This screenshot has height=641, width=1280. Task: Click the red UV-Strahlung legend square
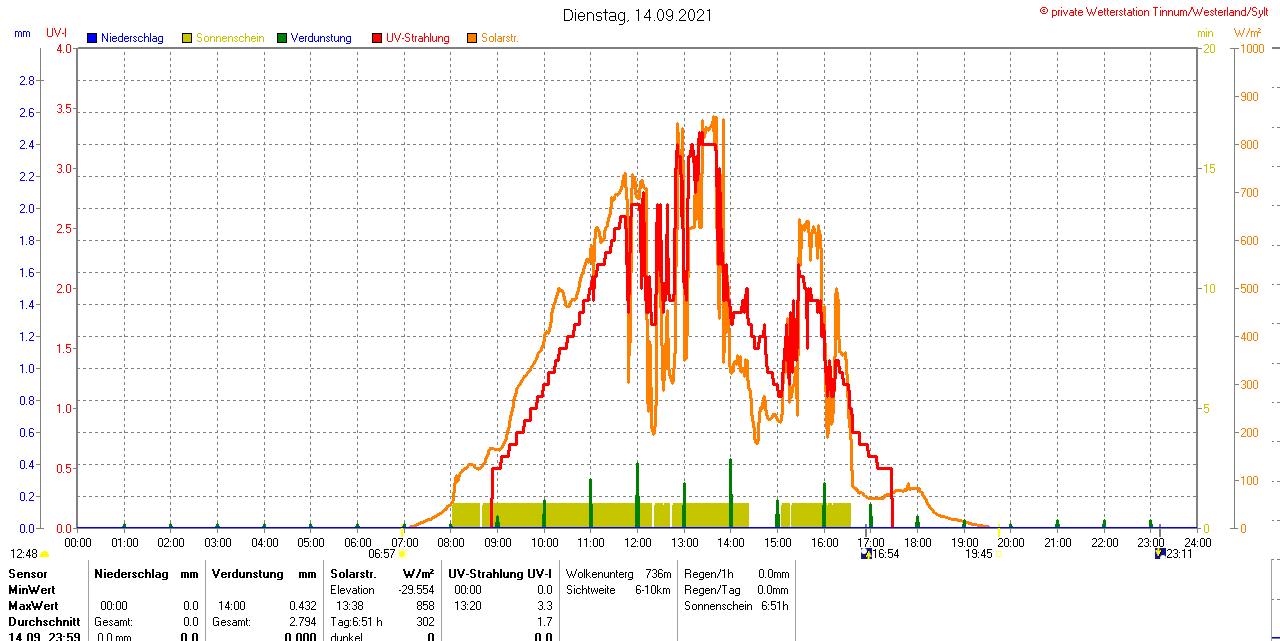tap(377, 38)
